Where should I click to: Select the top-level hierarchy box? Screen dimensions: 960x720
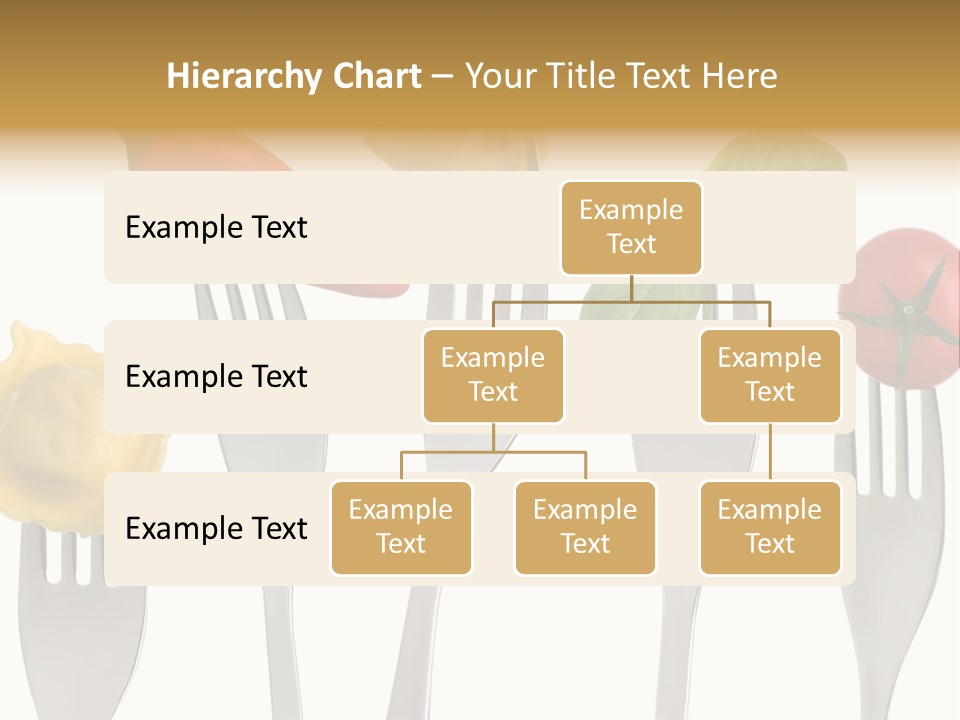631,228
